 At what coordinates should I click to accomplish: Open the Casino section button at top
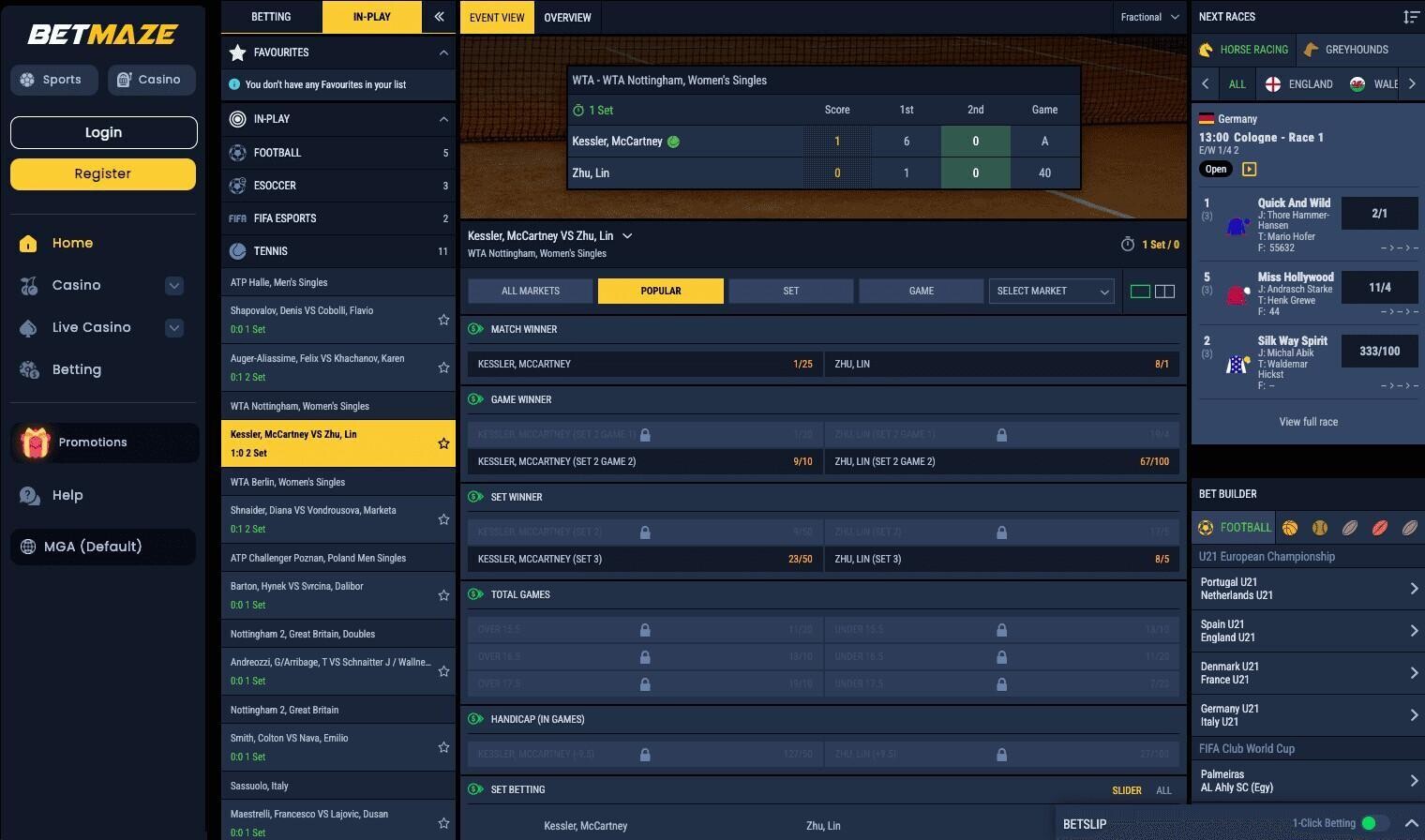point(151,80)
